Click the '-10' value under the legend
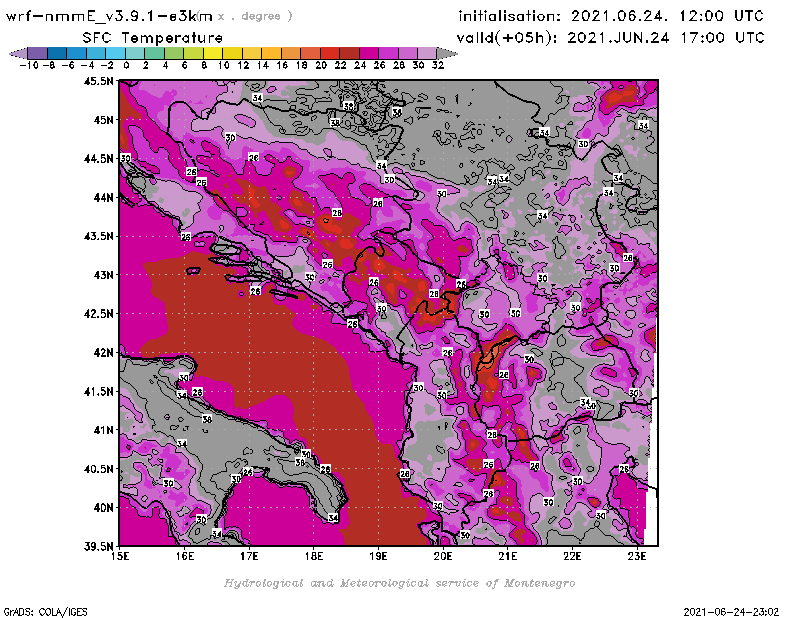The image size is (800, 618). click(x=29, y=65)
